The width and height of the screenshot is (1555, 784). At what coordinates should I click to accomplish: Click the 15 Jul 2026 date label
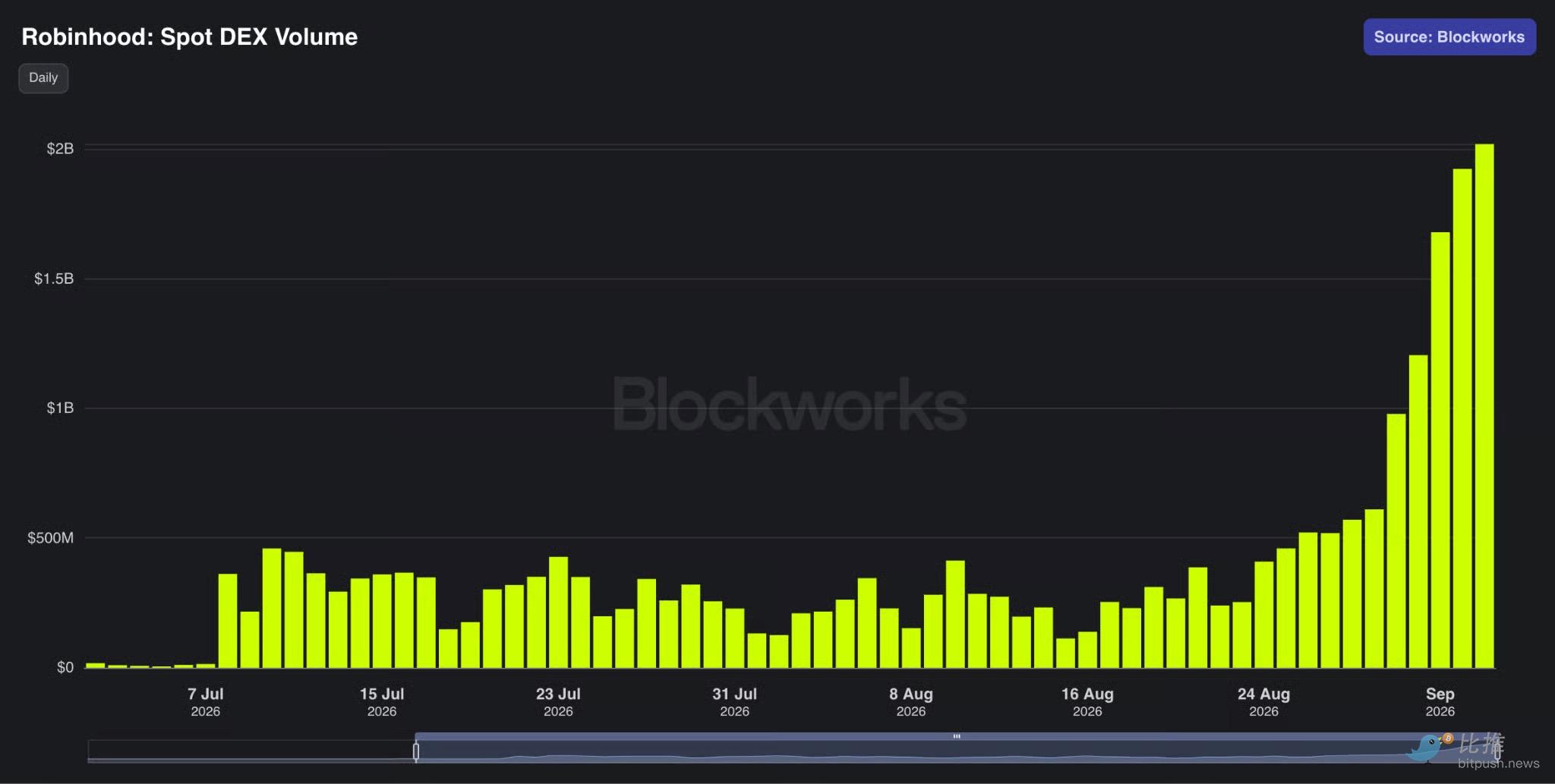(382, 702)
